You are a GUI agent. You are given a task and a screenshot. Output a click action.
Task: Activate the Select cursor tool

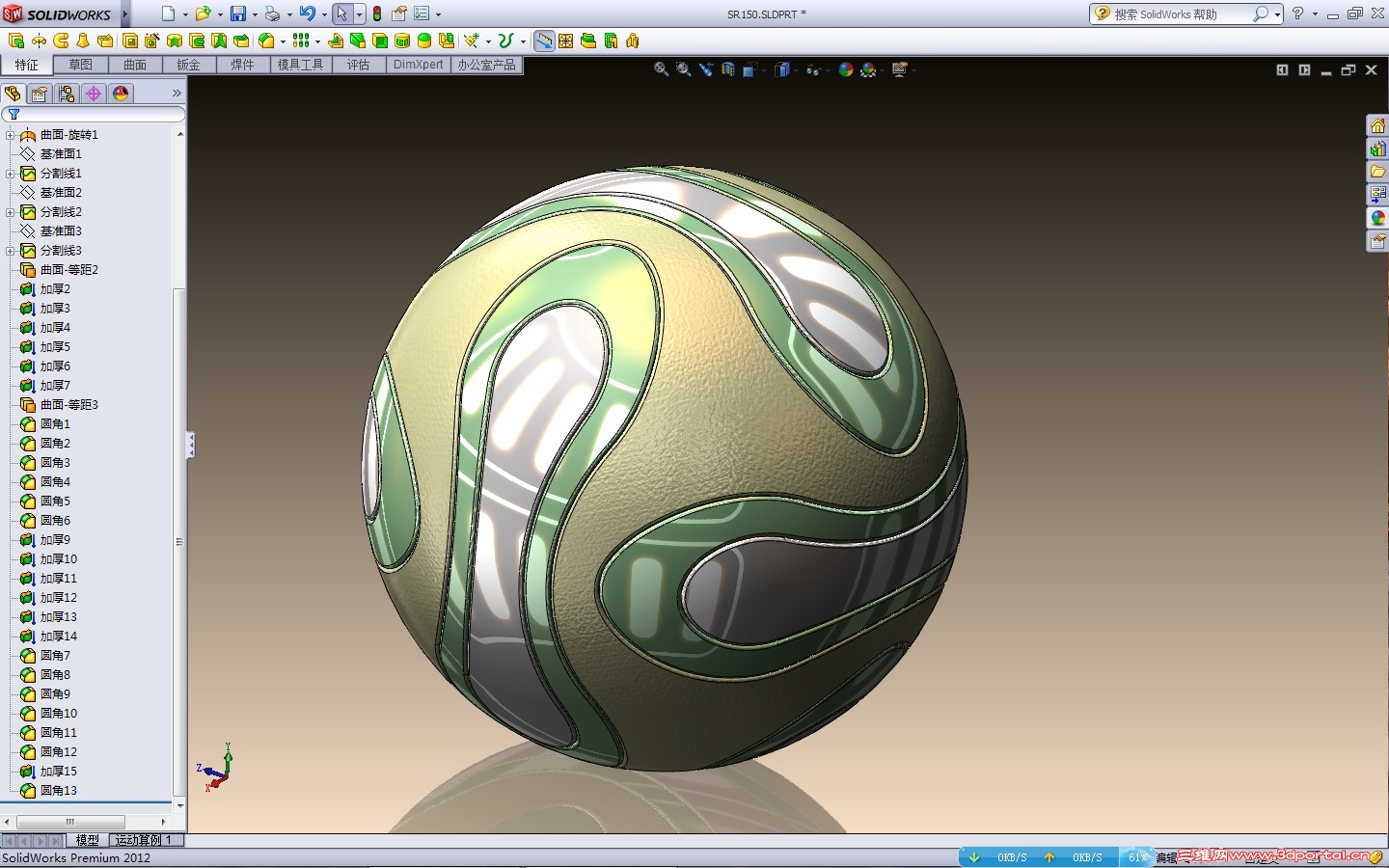point(342,14)
